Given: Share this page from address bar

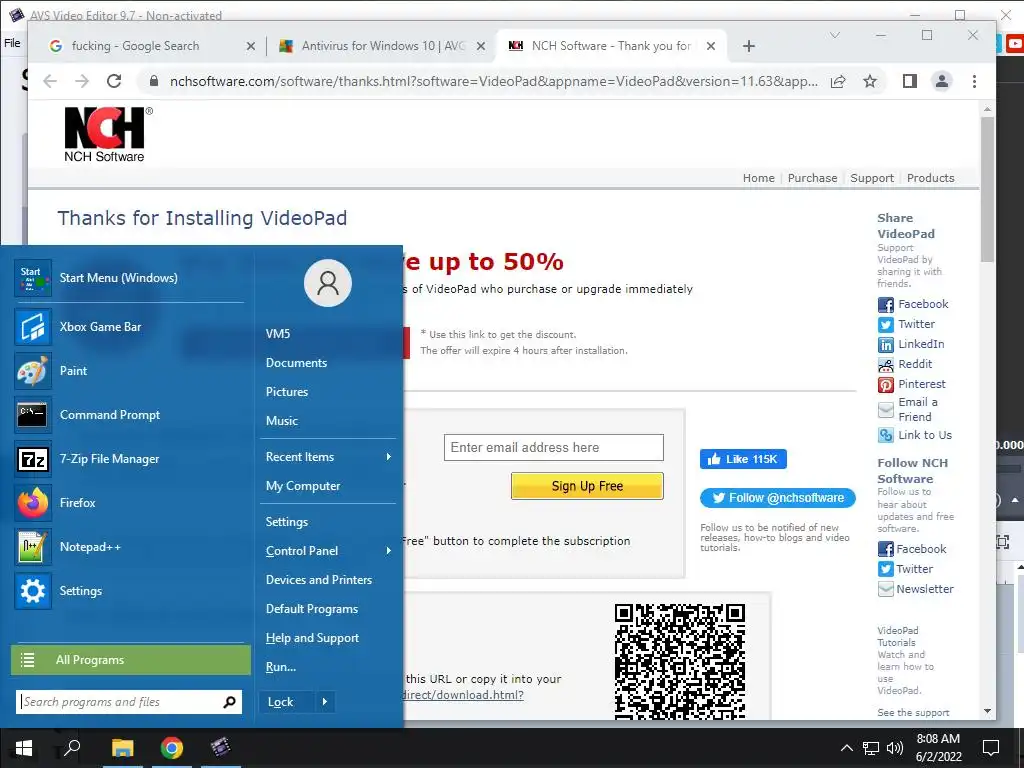Looking at the screenshot, I should click(838, 81).
